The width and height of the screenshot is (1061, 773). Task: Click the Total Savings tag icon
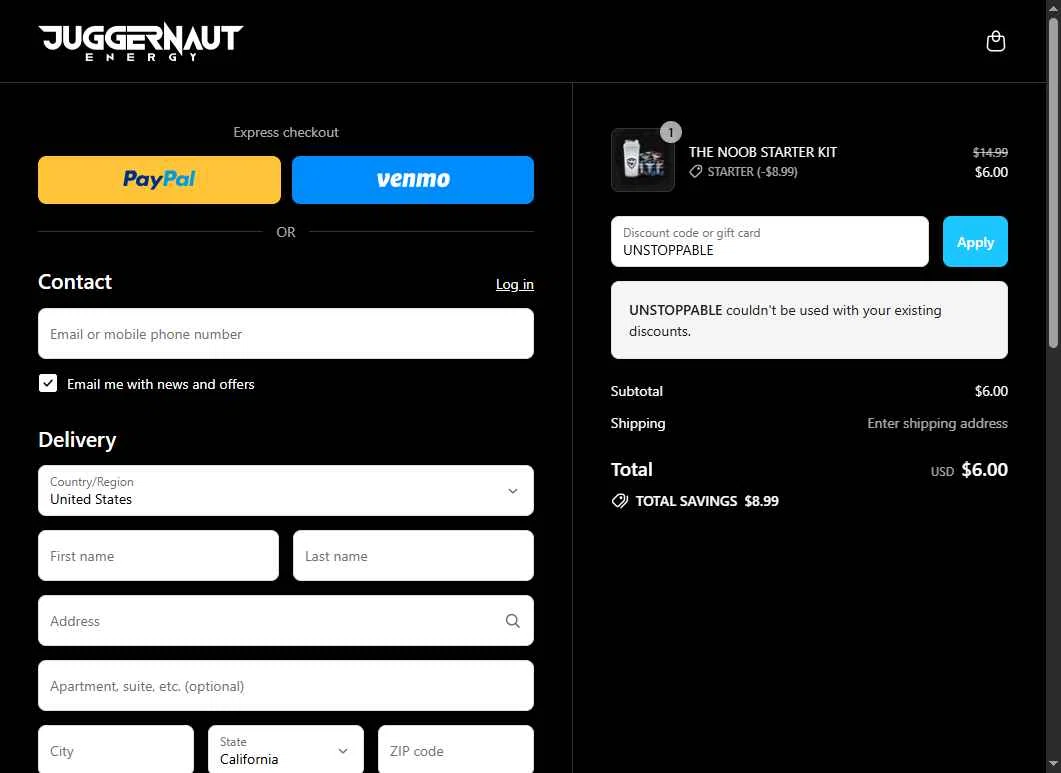click(619, 501)
